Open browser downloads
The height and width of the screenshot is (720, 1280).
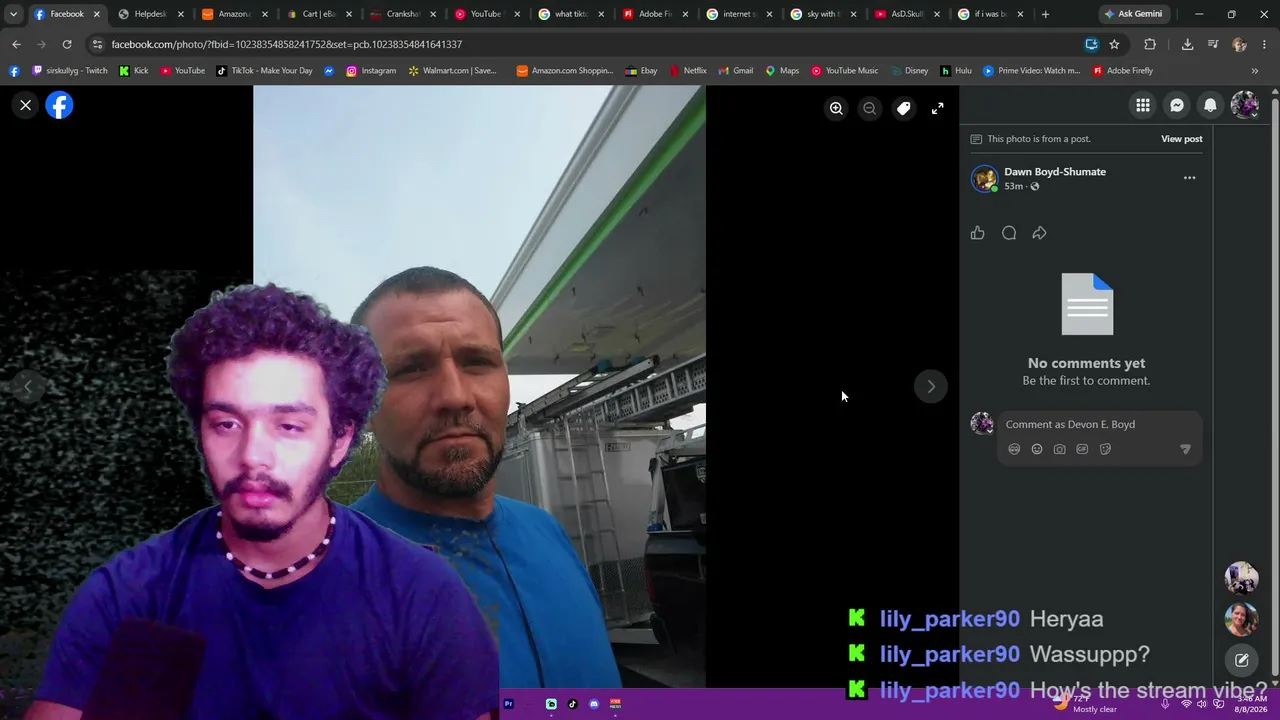1187,44
